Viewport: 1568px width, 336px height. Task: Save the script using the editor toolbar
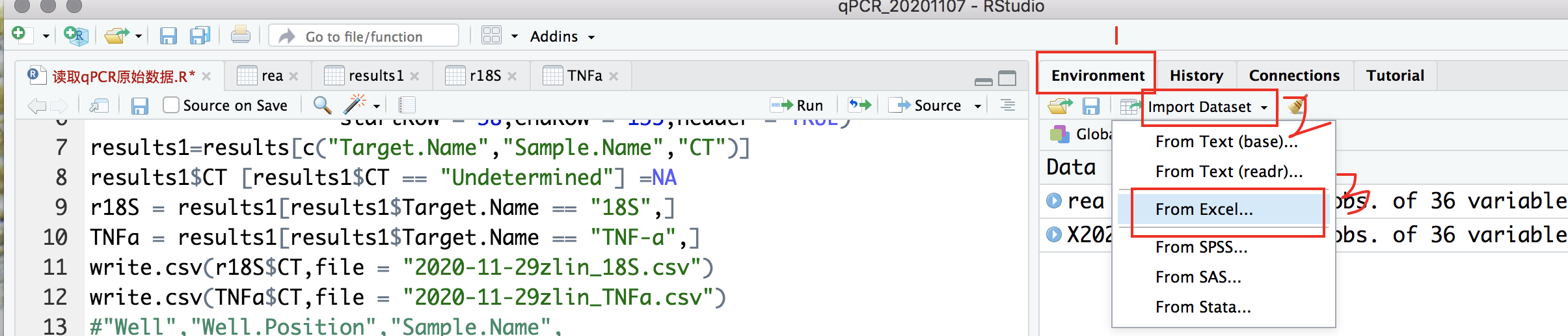(x=140, y=105)
